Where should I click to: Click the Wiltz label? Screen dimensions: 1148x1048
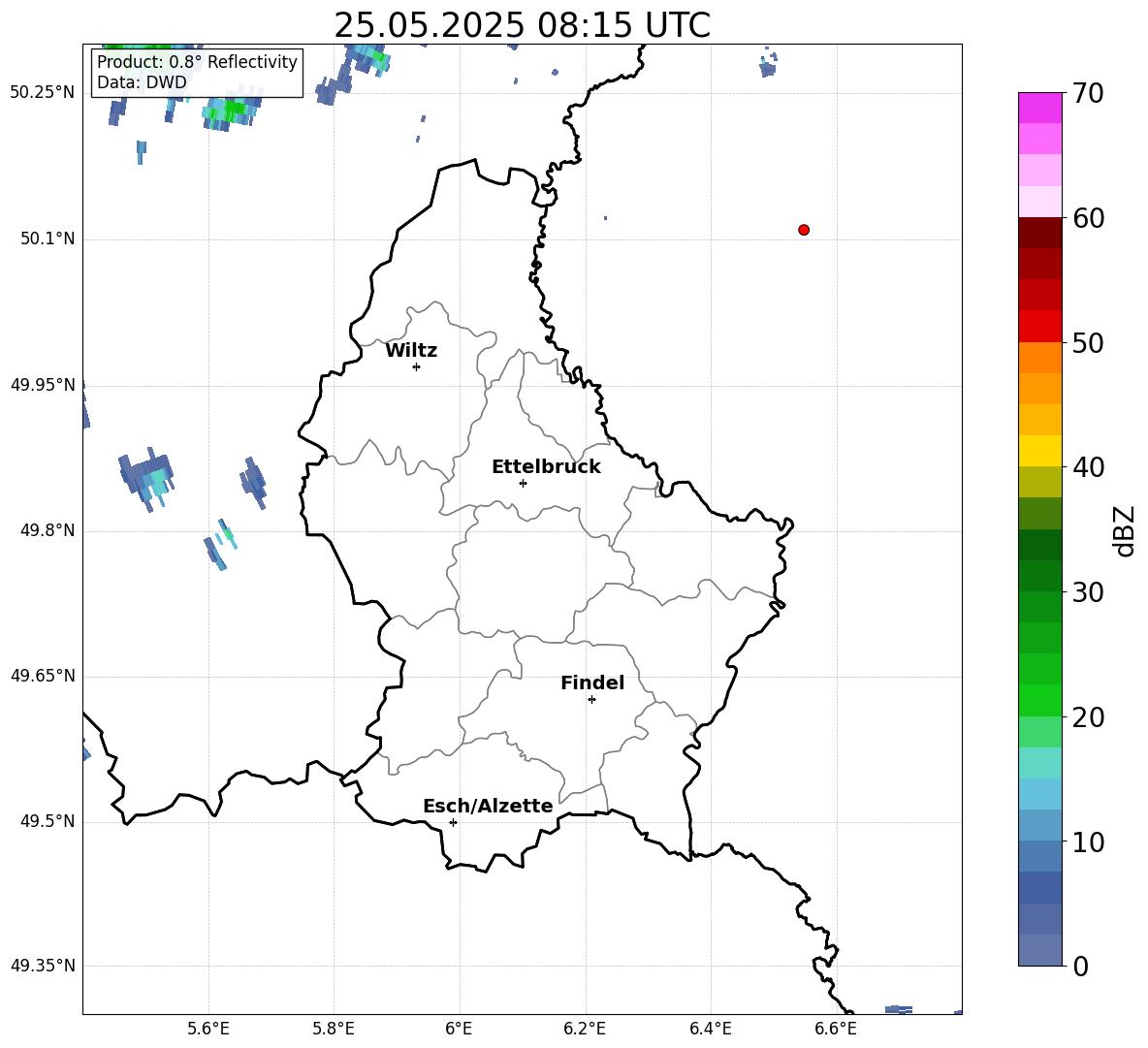point(411,351)
